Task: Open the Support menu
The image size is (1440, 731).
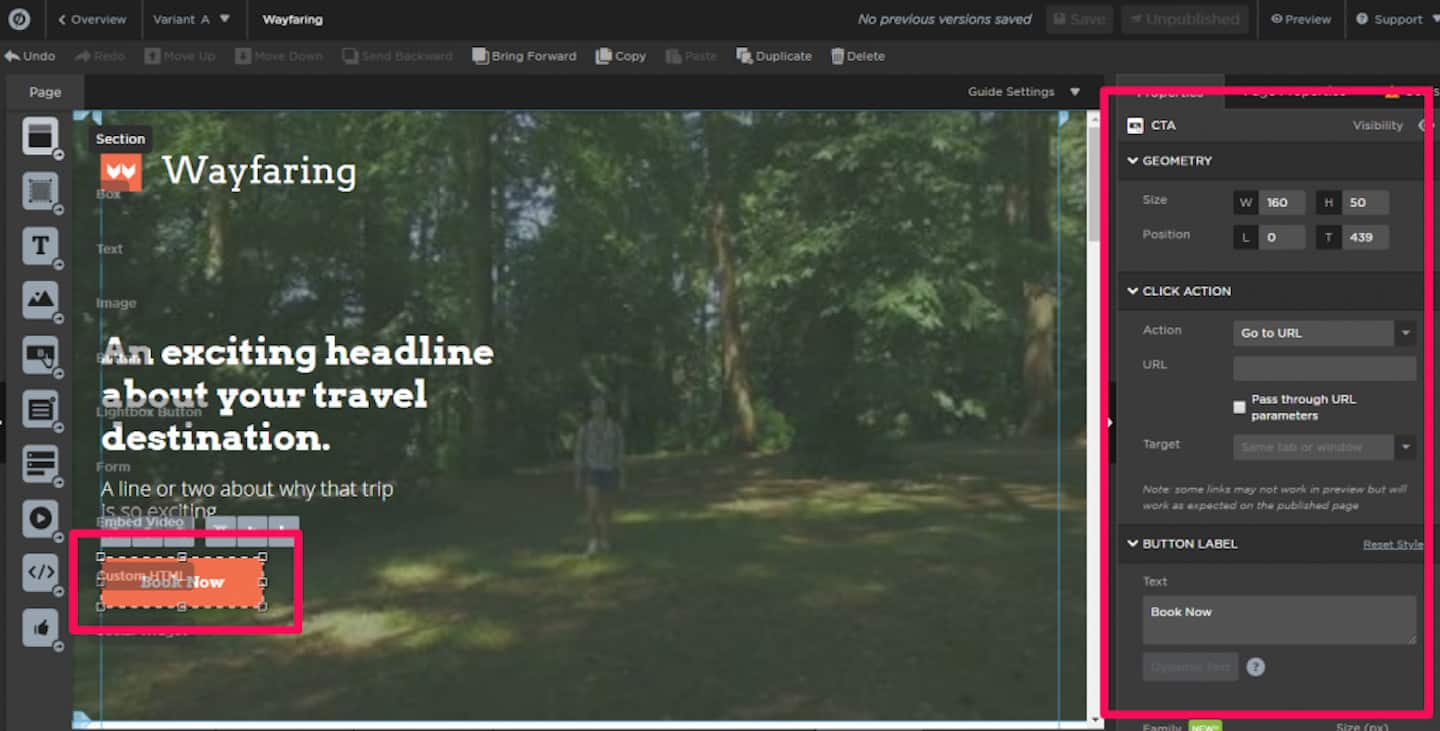Action: point(1397,19)
